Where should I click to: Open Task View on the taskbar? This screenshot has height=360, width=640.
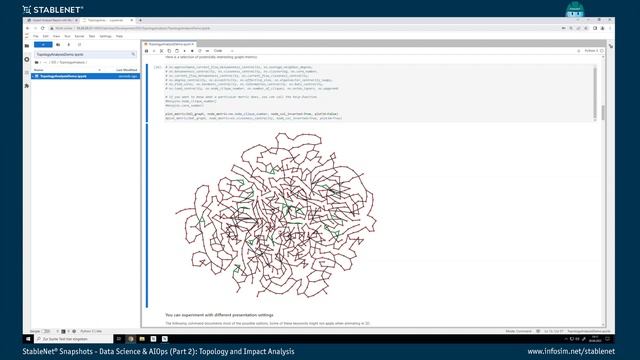point(119,339)
